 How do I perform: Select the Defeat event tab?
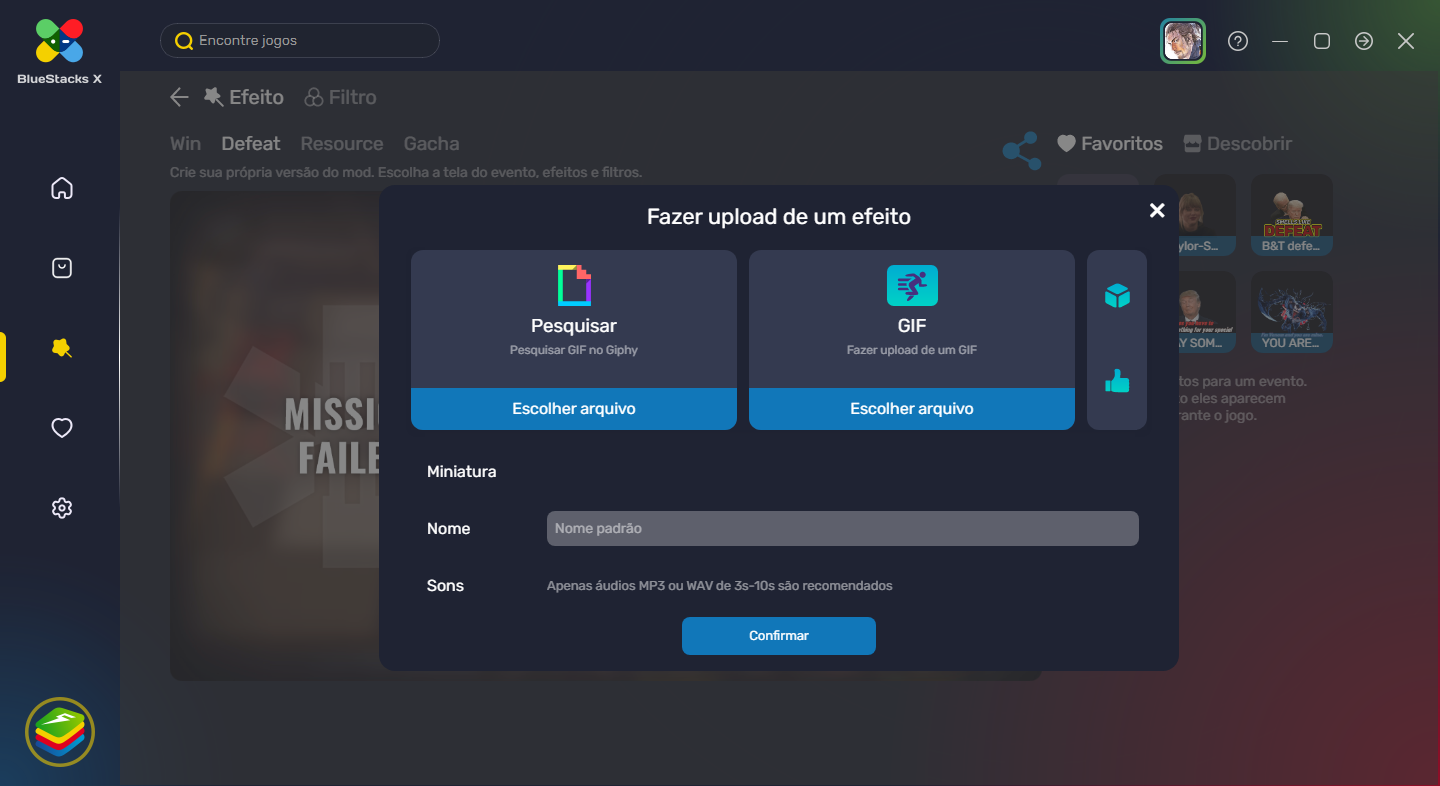click(251, 144)
